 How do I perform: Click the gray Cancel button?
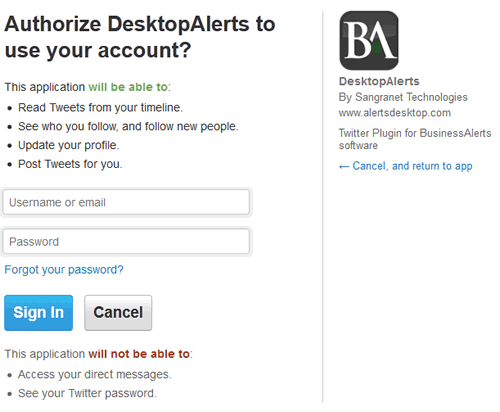pyautogui.click(x=118, y=313)
